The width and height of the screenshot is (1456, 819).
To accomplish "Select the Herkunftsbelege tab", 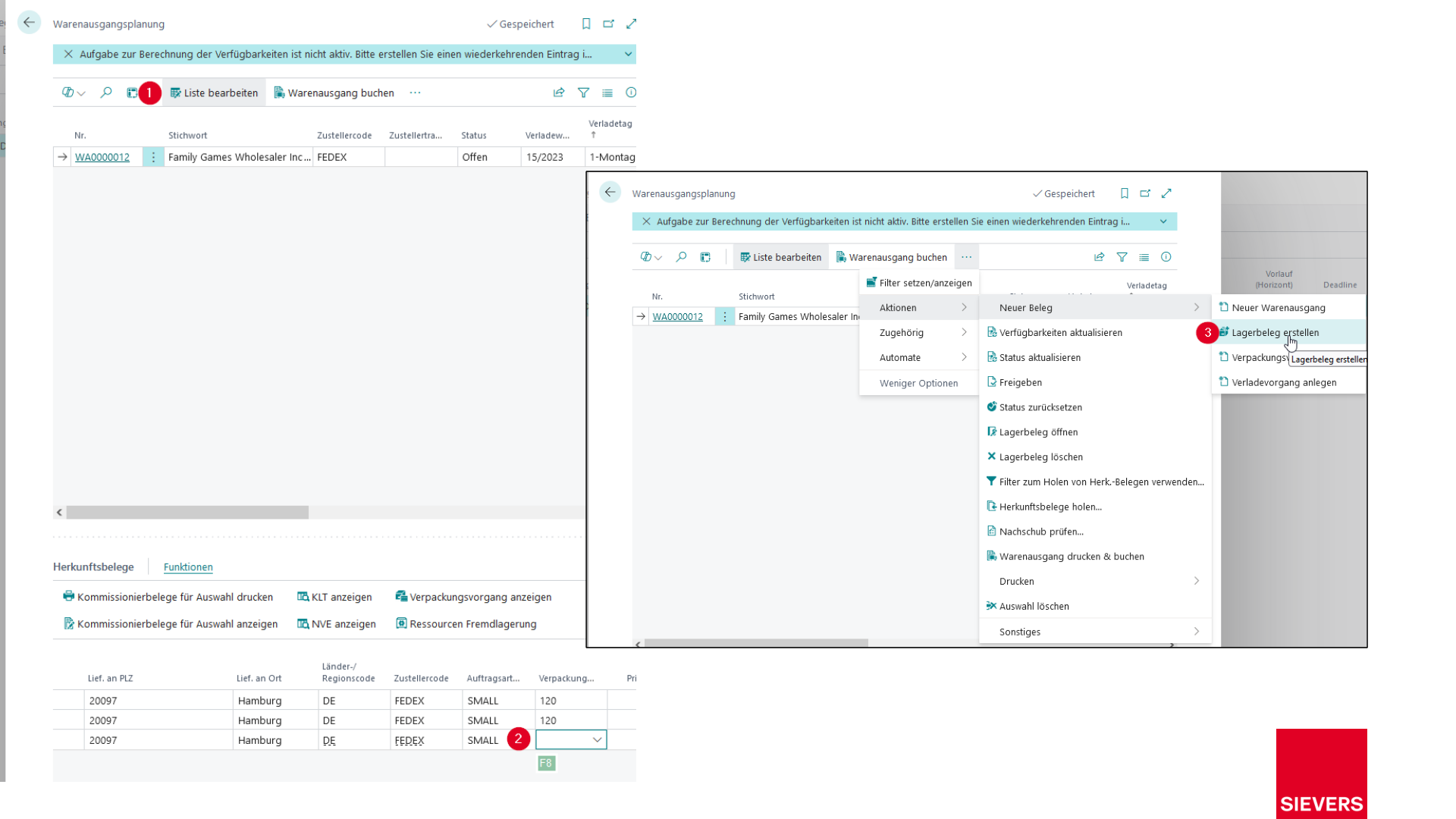I will tap(93, 567).
